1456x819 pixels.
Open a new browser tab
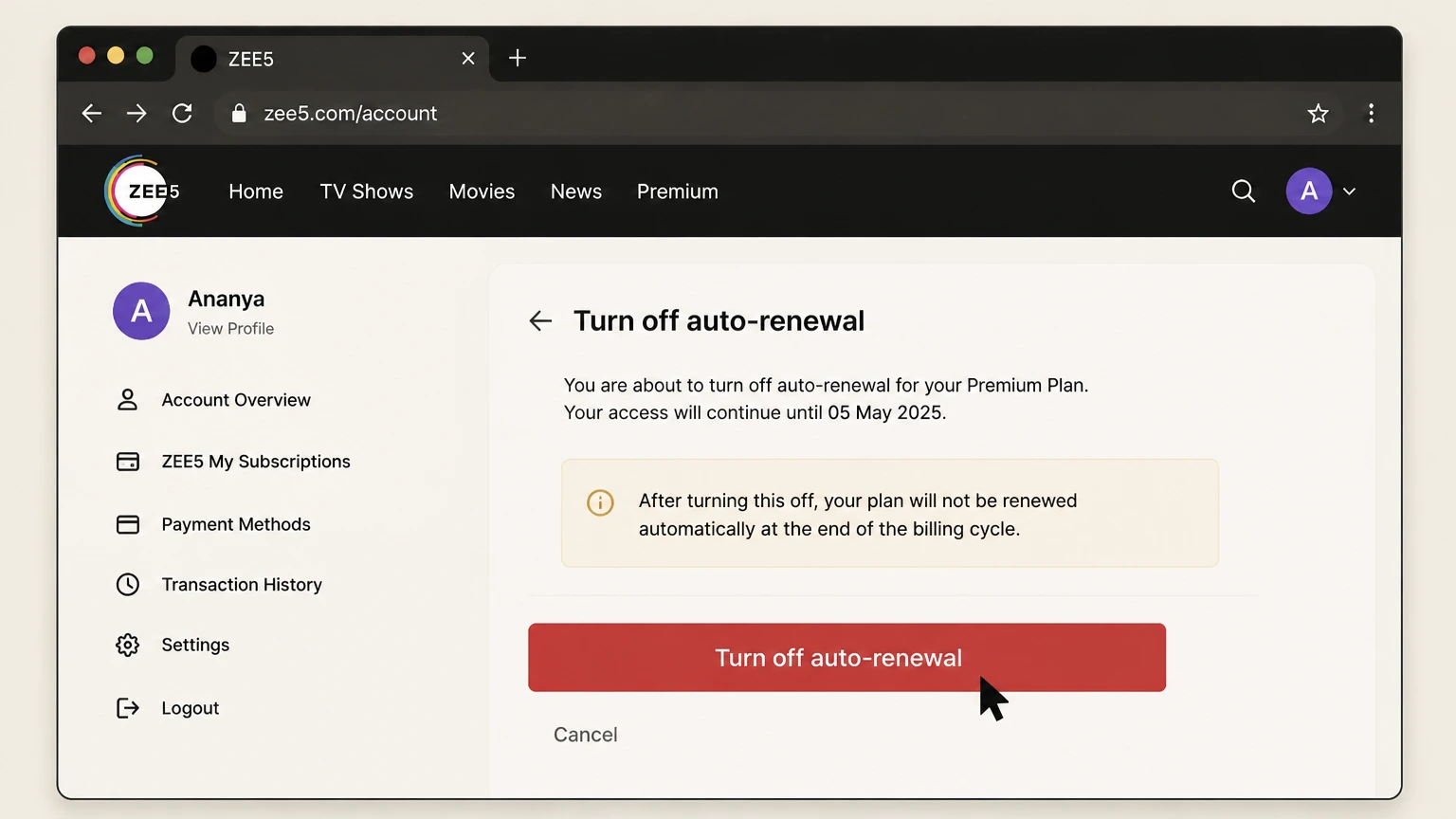(518, 58)
